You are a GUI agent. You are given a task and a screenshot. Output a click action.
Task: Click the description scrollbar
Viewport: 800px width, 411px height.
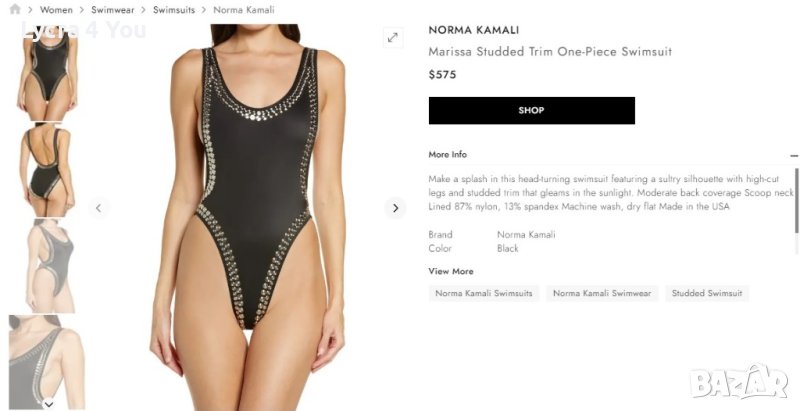pos(796,200)
